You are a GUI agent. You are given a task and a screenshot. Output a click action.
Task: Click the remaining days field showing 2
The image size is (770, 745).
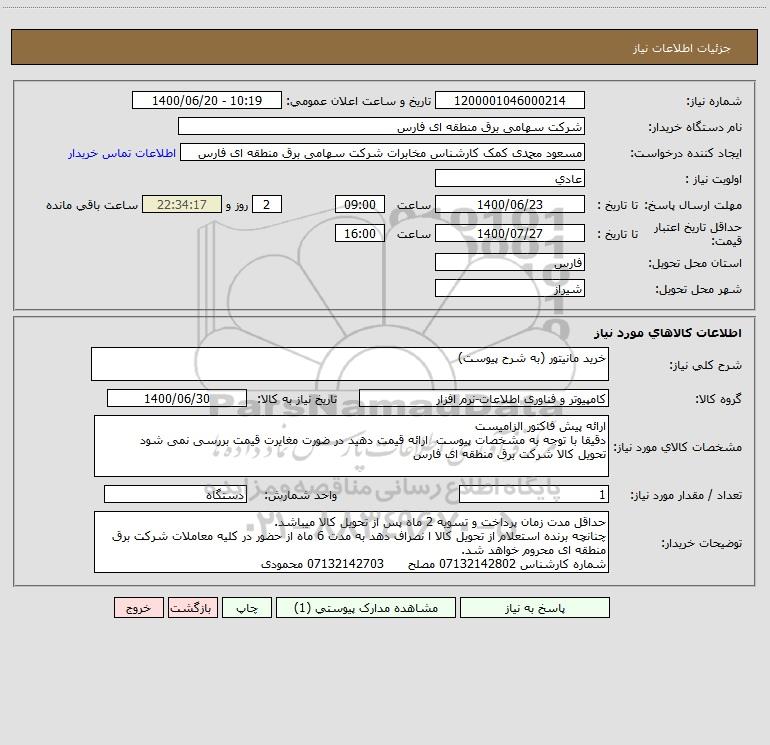[x=267, y=204]
